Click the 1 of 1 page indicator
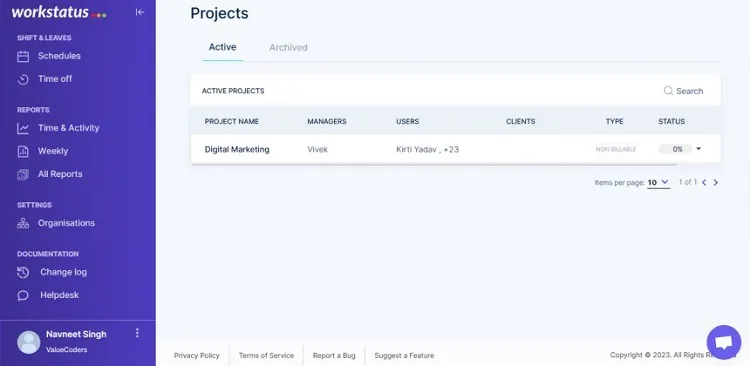Screen dimensions: 750x366 tap(688, 182)
